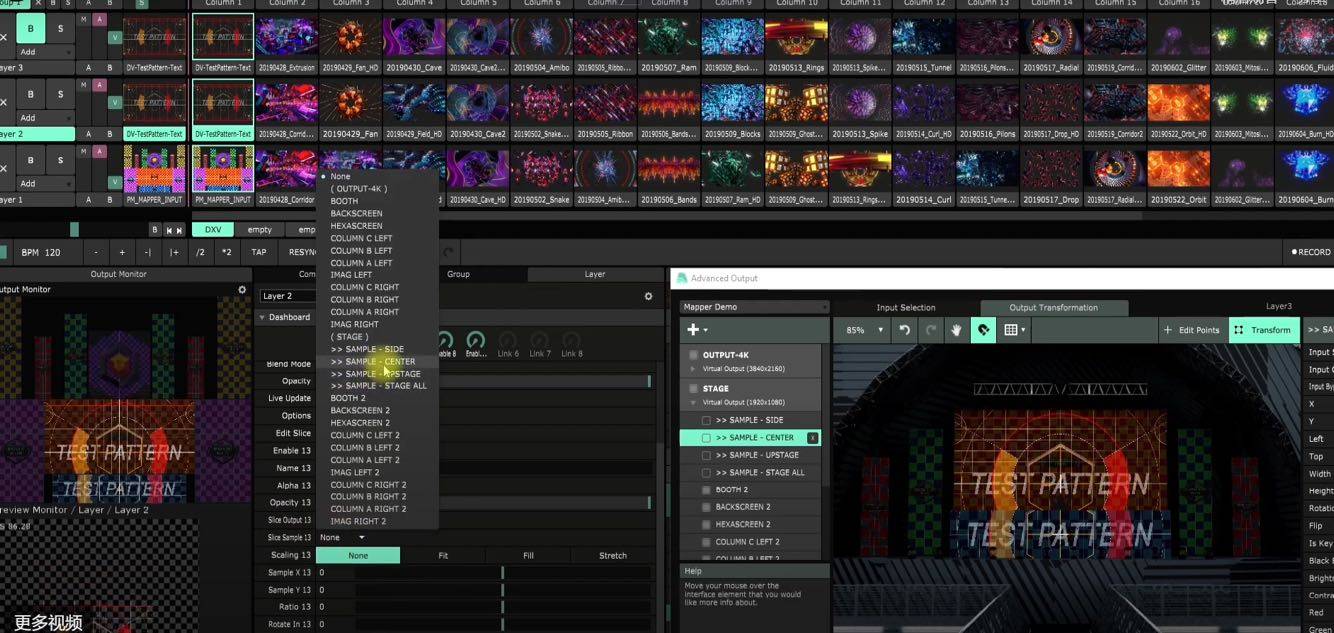Toggle Layer 3 bypass B button
The image size is (1334, 633).
click(x=30, y=28)
